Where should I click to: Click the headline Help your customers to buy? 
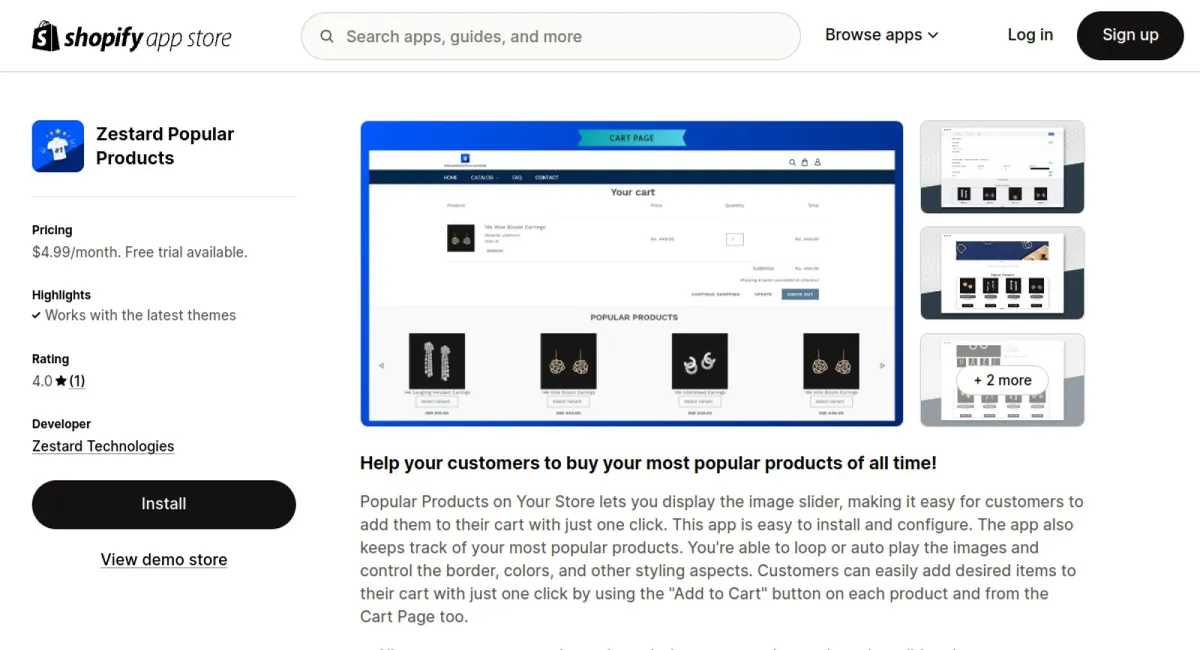click(648, 463)
